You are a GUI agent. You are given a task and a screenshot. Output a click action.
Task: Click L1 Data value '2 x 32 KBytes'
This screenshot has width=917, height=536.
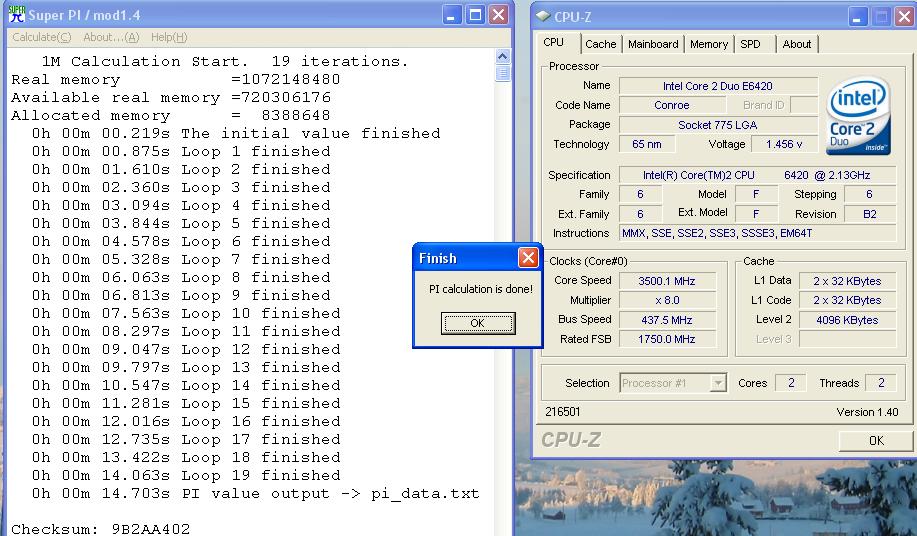[847, 281]
